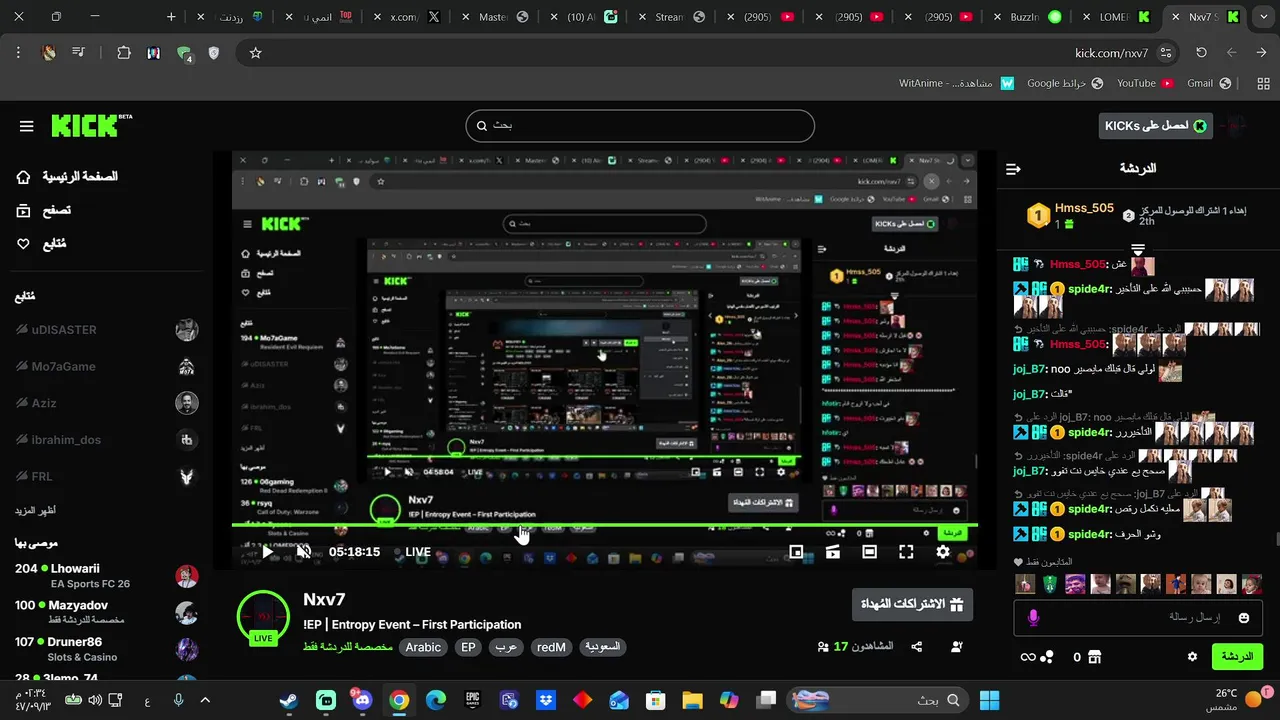1280x720 pixels.
Task: Unmute the stream volume
Action: tap(304, 552)
